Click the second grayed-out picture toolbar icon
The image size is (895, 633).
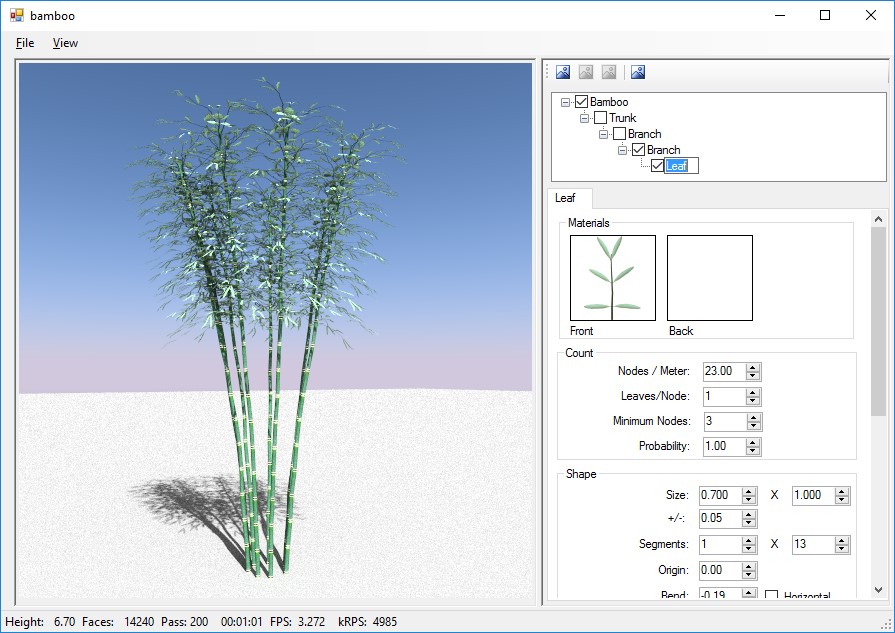609,72
